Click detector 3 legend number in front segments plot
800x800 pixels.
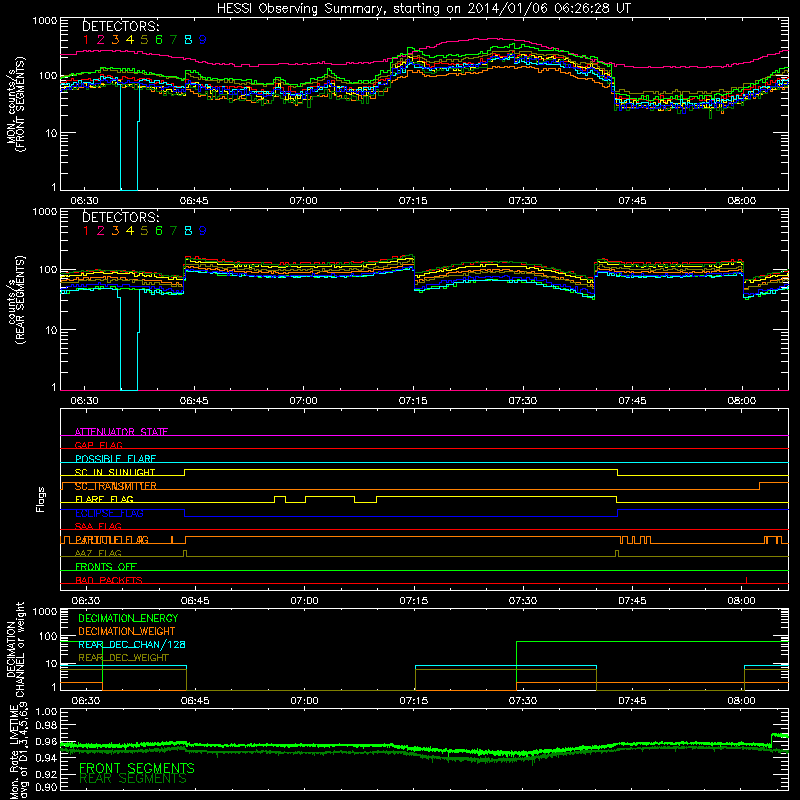tap(115, 40)
